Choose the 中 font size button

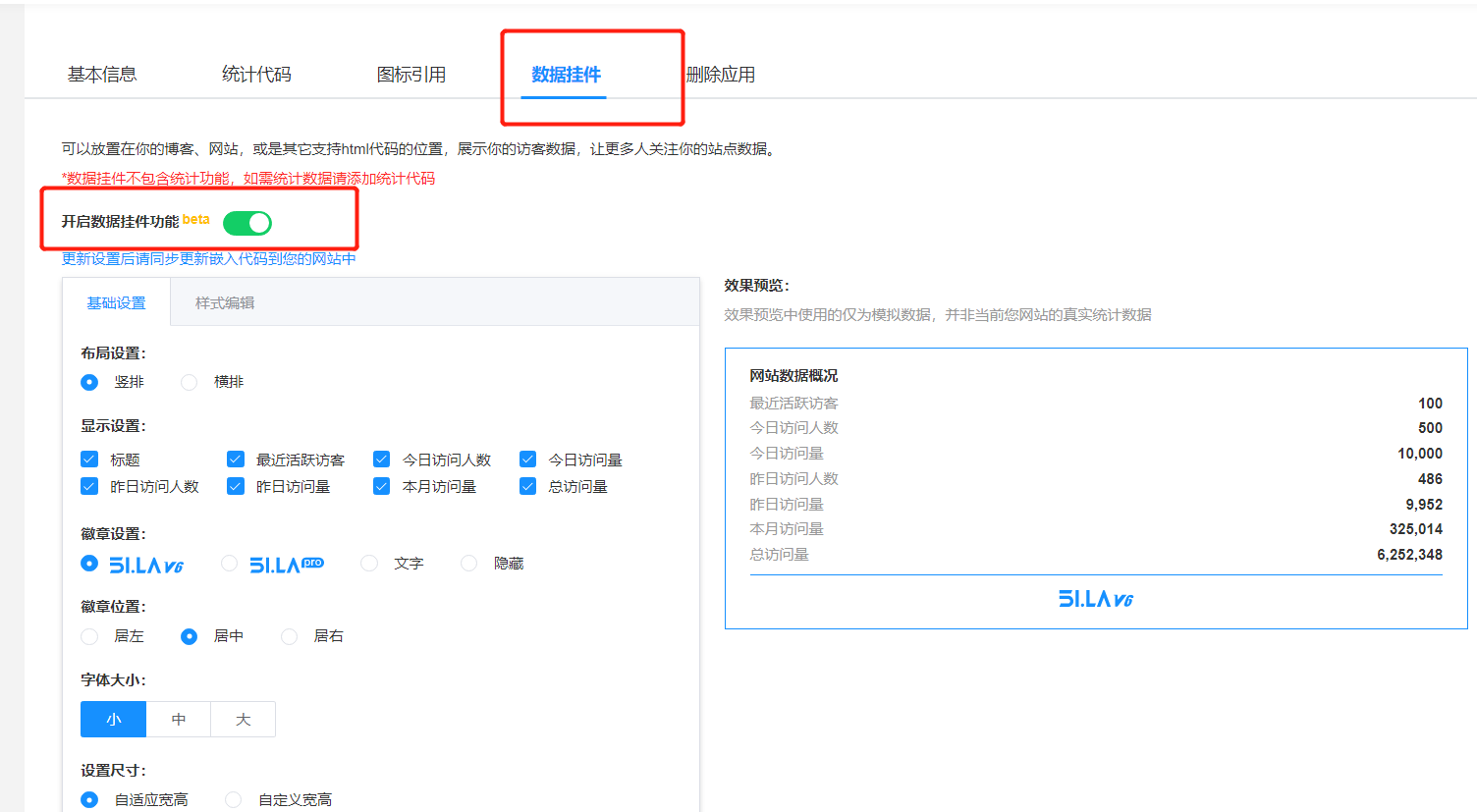[x=179, y=720]
